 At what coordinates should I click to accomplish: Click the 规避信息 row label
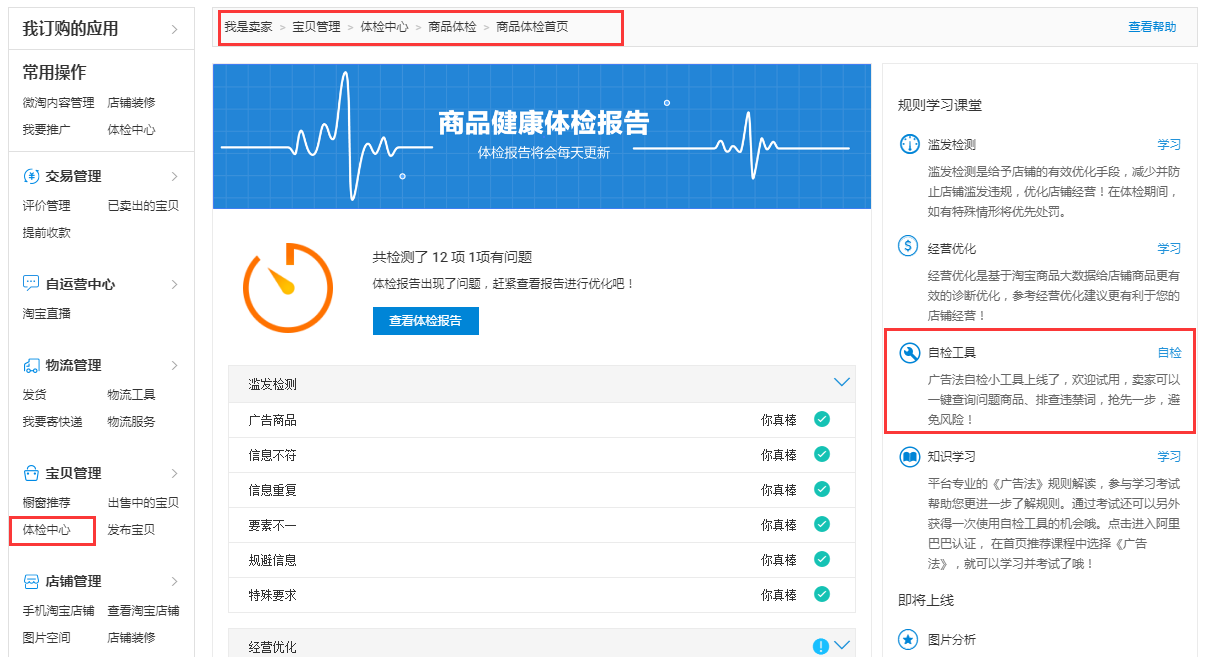272,560
